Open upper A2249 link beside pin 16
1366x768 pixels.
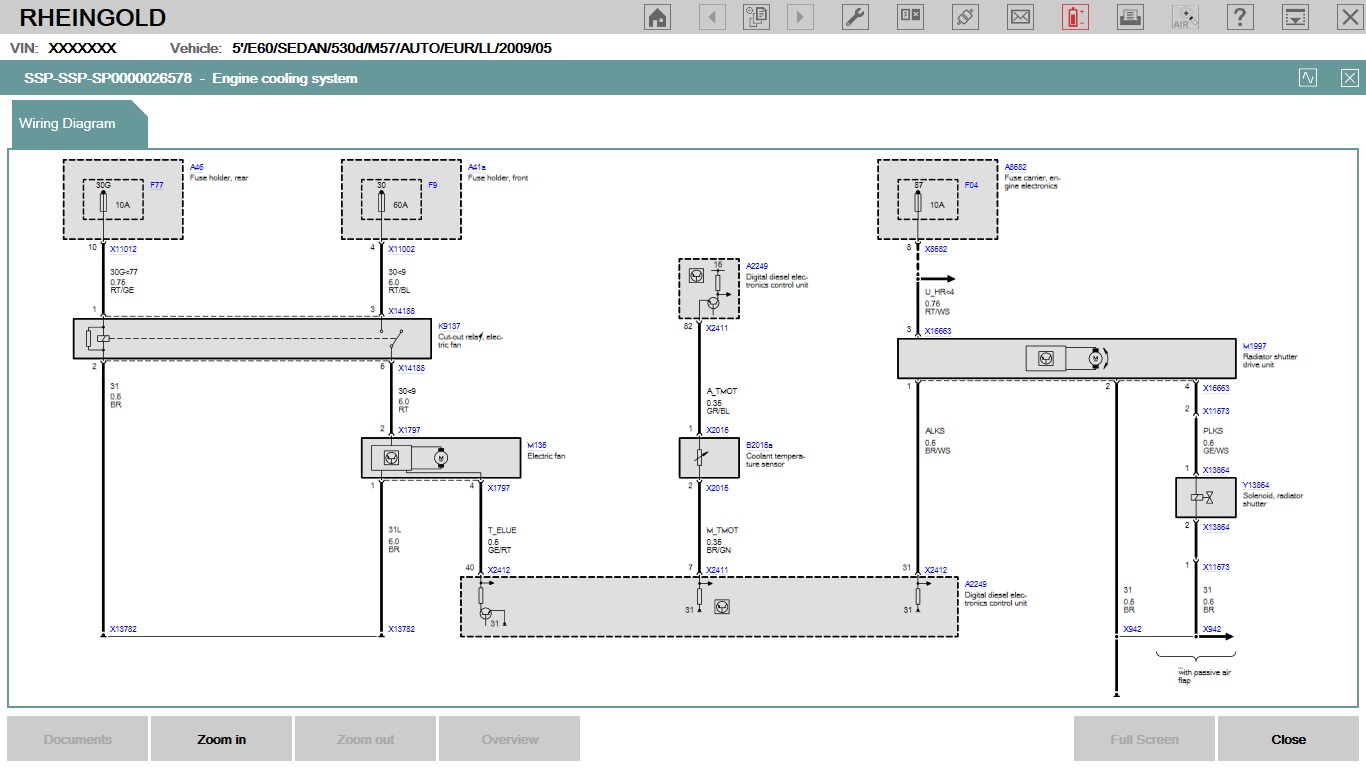pos(757,266)
